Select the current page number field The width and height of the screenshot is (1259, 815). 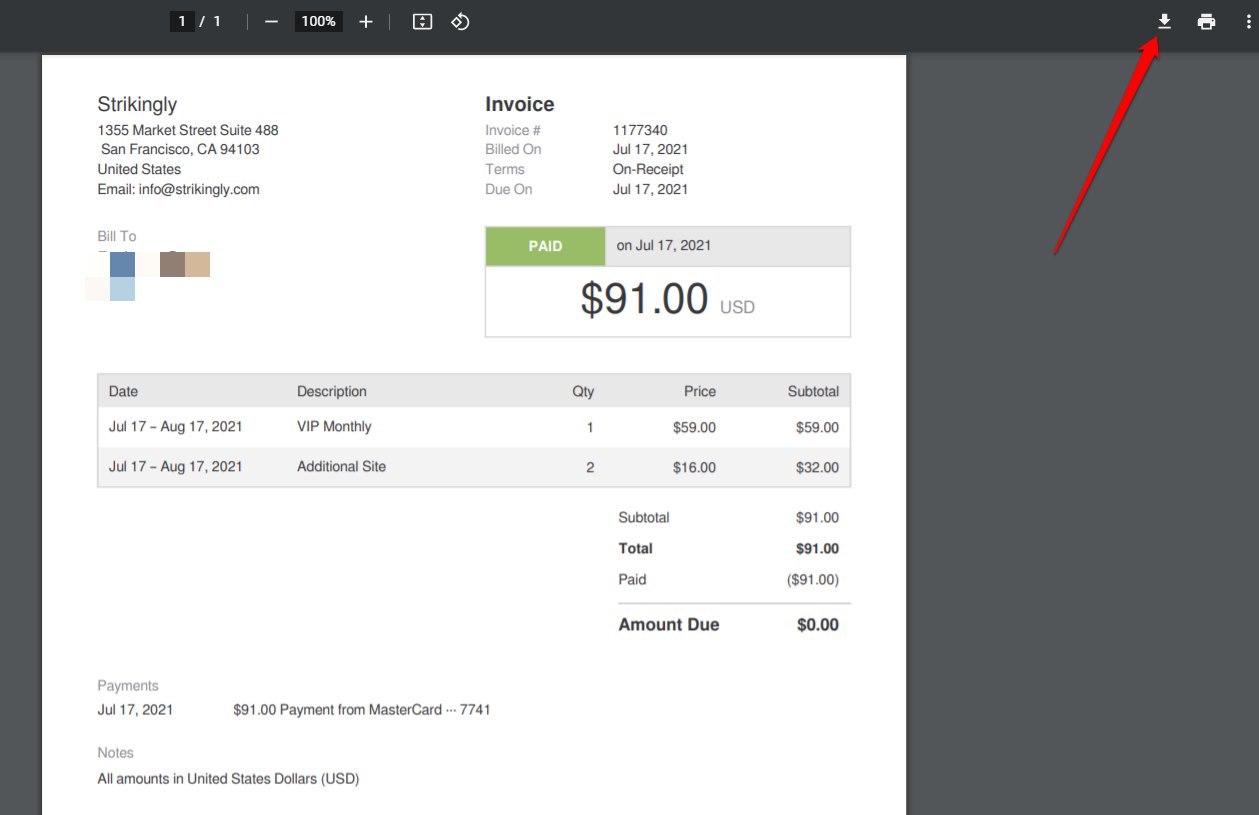(182, 21)
